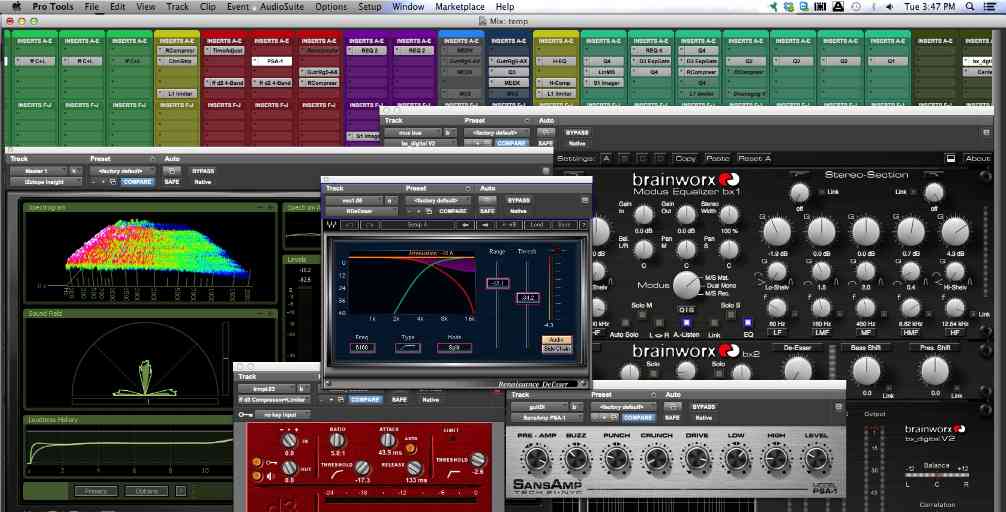The width and height of the screenshot is (1006, 512).
Task: Click BYPASS in the RDeEsser plugin header
Action: [x=518, y=200]
